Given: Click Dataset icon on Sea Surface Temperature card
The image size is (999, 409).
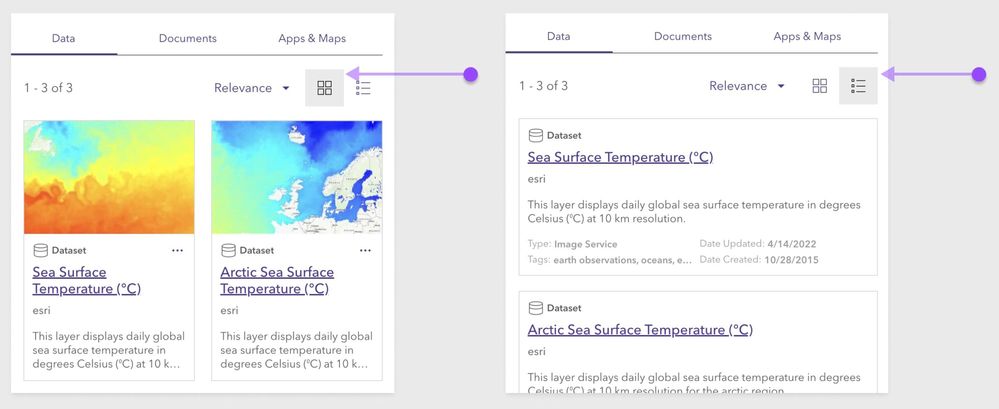Looking at the screenshot, I should pos(40,251).
